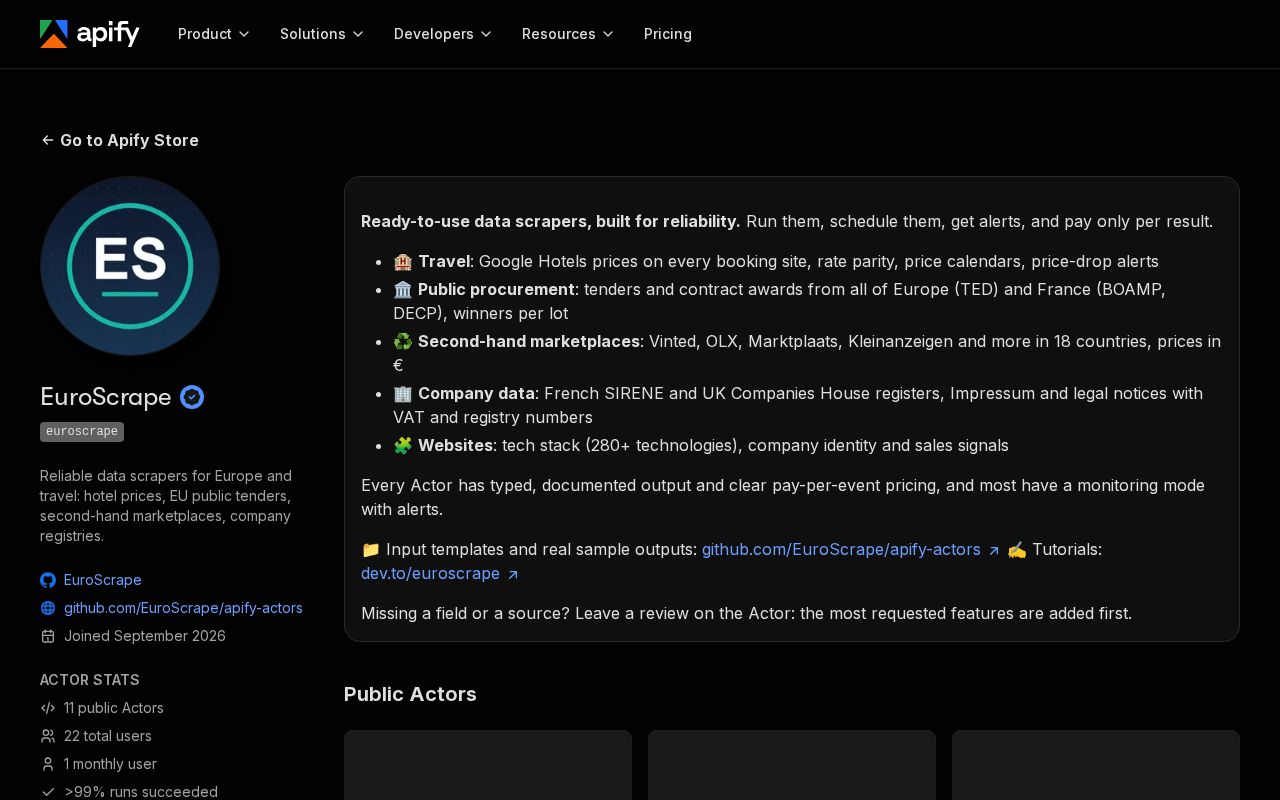
Task: Click the users icon beside 22 total users
Action: (x=48, y=736)
